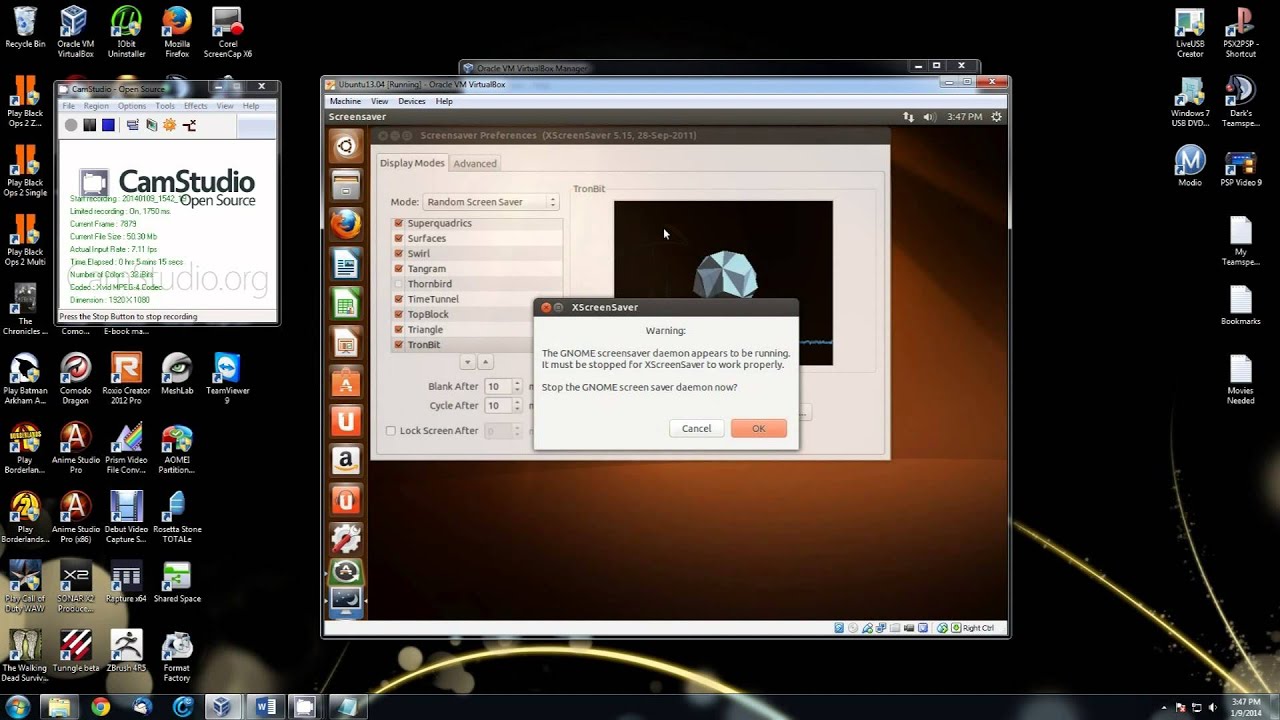Open Ubuntu Dash home in the launcher
The width and height of the screenshot is (1280, 720).
click(x=346, y=146)
